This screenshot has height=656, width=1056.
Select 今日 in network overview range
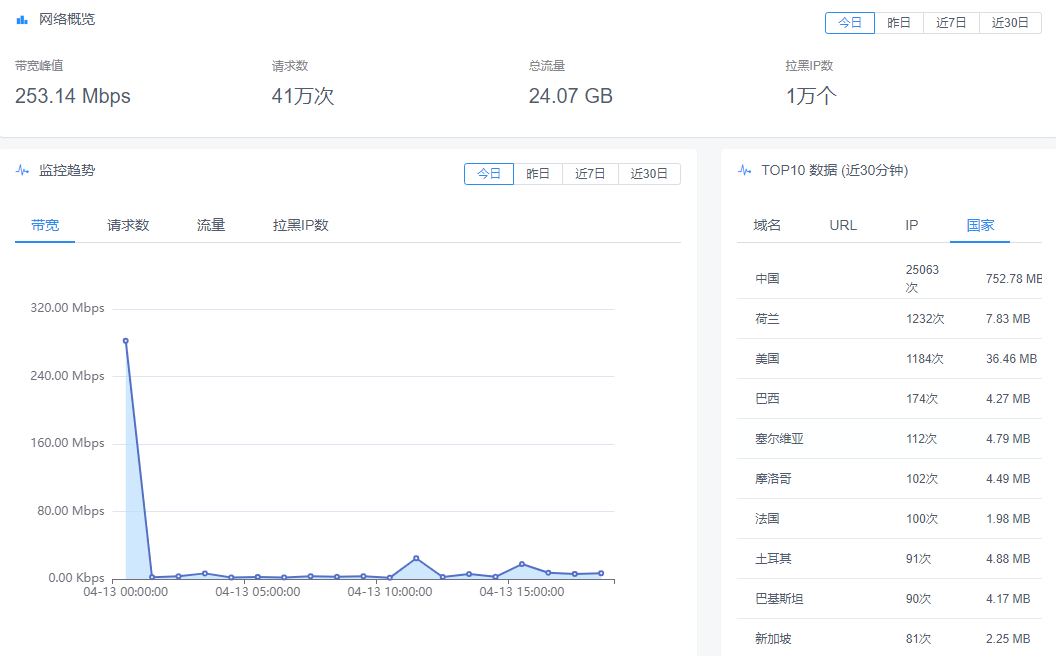pyautogui.click(x=849, y=23)
